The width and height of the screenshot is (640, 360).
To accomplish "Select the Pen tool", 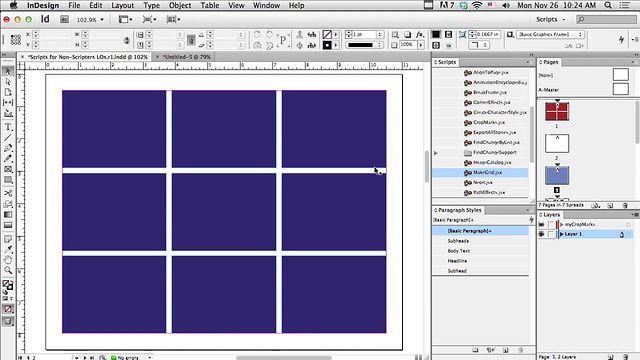I will [x=8, y=148].
